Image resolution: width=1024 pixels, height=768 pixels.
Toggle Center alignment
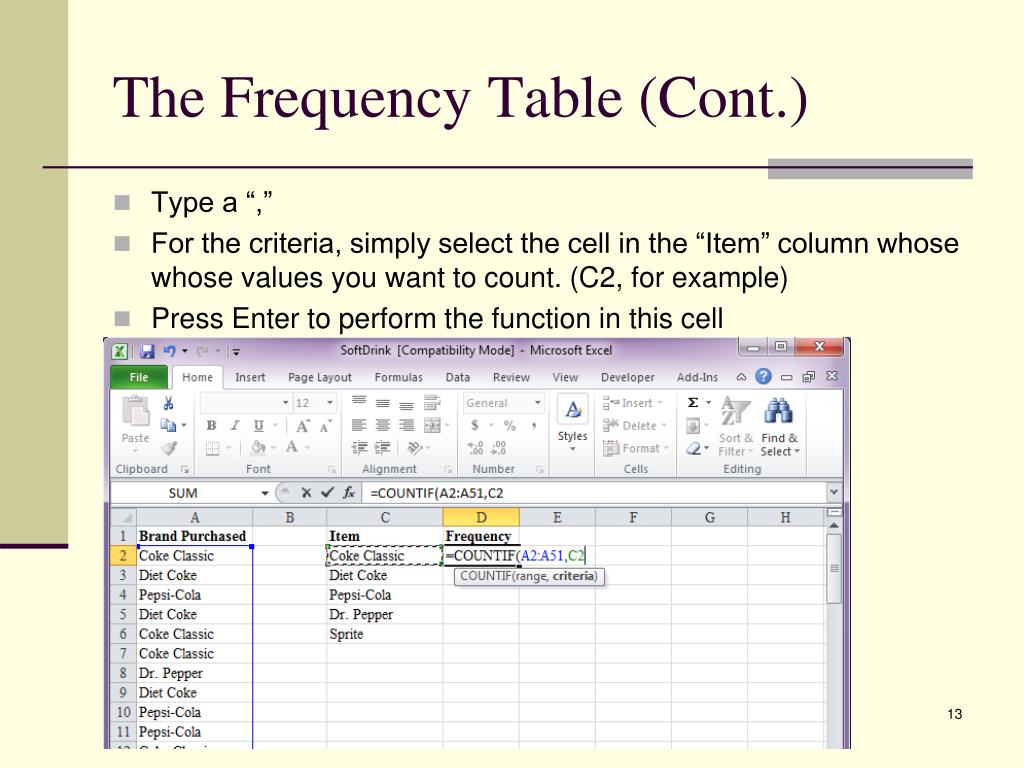(x=383, y=426)
